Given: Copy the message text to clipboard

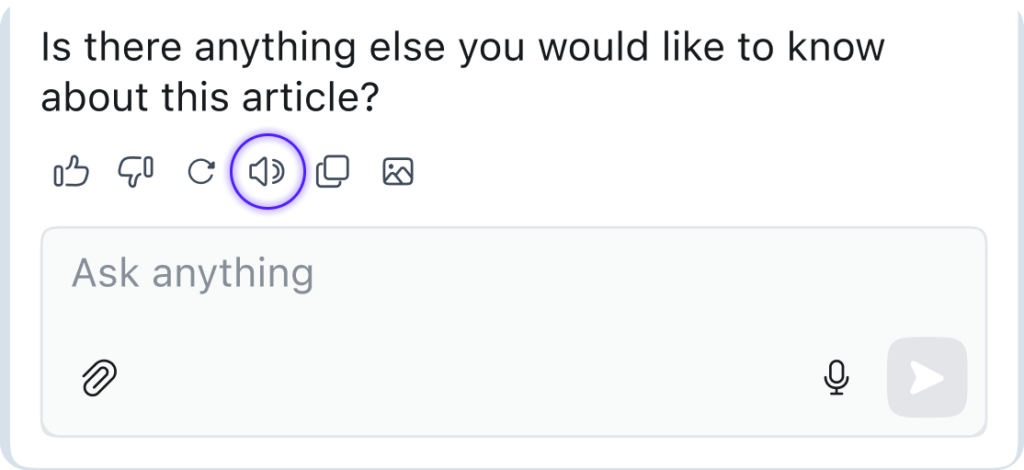Looking at the screenshot, I should tap(332, 173).
